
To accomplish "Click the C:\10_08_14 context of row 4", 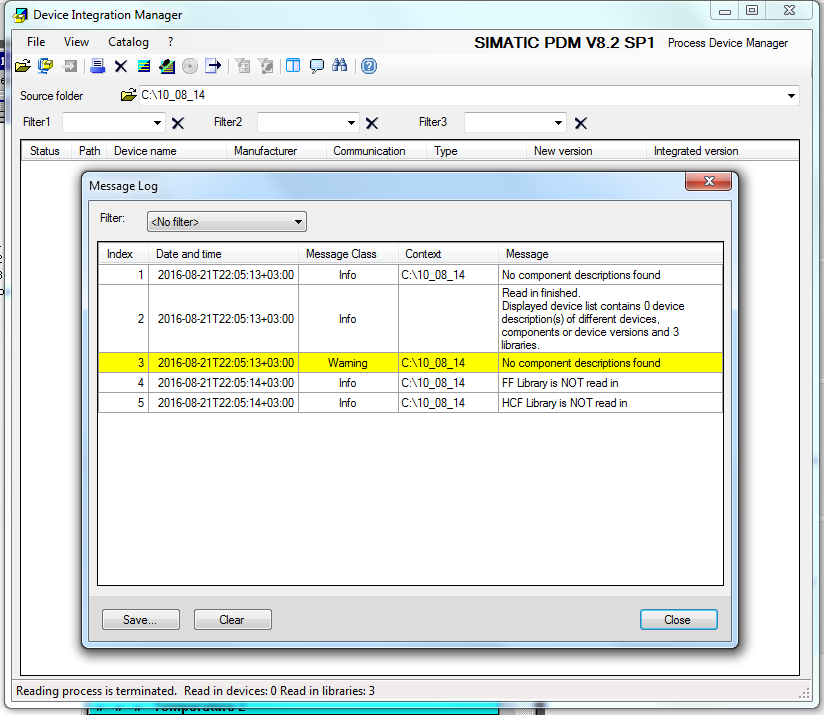I will (448, 383).
